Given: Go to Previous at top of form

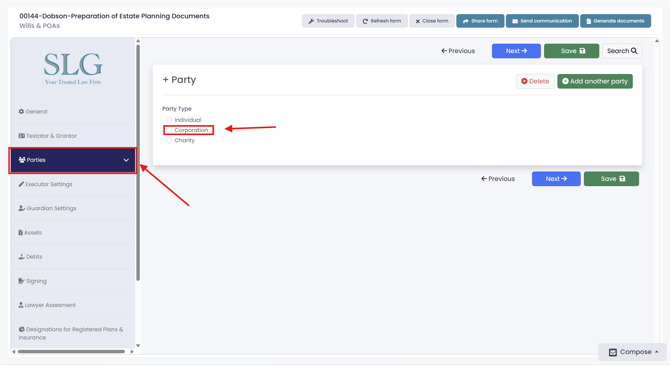Looking at the screenshot, I should click(458, 51).
